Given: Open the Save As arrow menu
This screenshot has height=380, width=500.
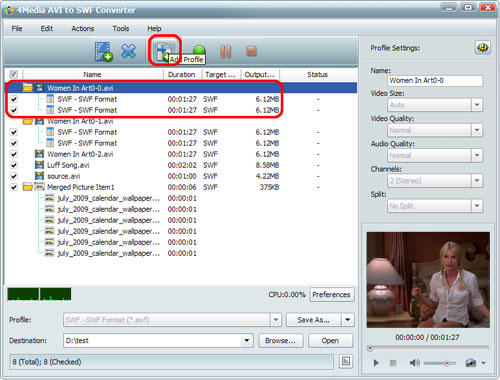Looking at the screenshot, I should coord(348,320).
